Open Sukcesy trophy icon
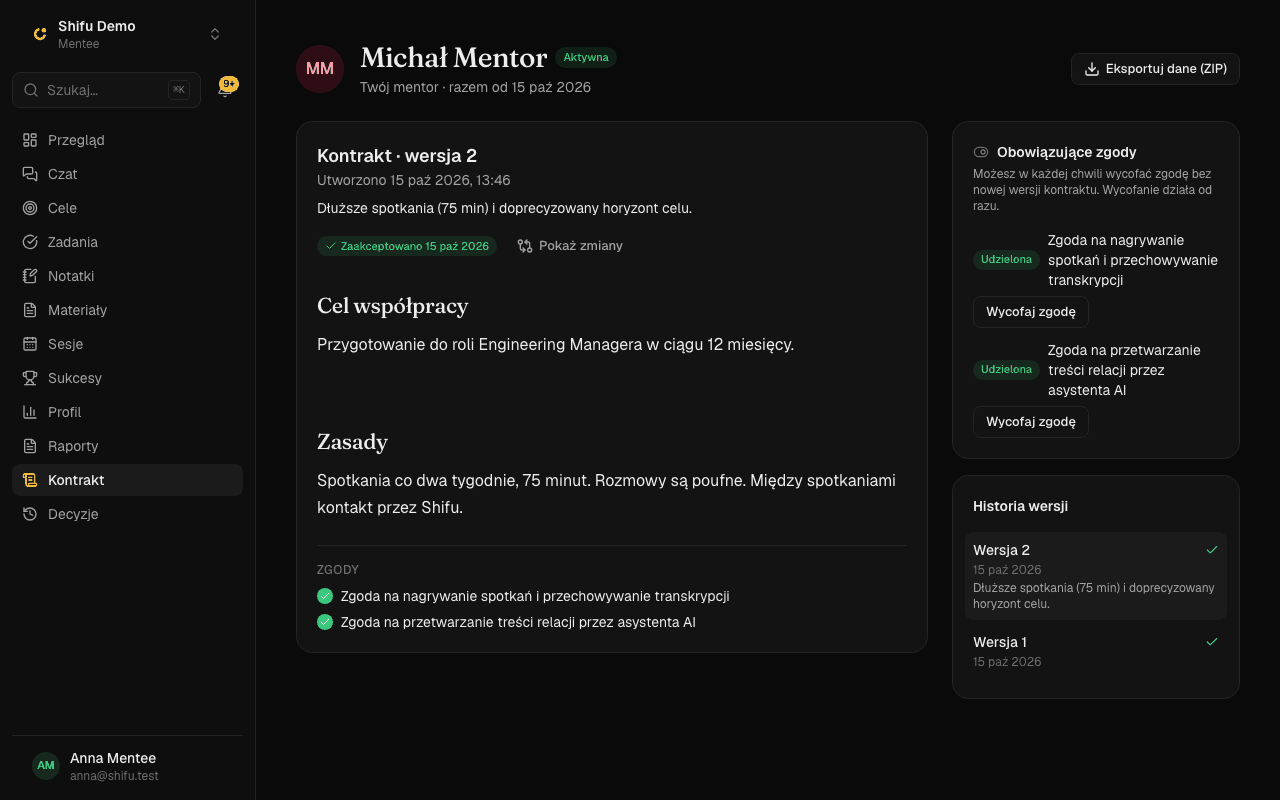 pyautogui.click(x=30, y=378)
